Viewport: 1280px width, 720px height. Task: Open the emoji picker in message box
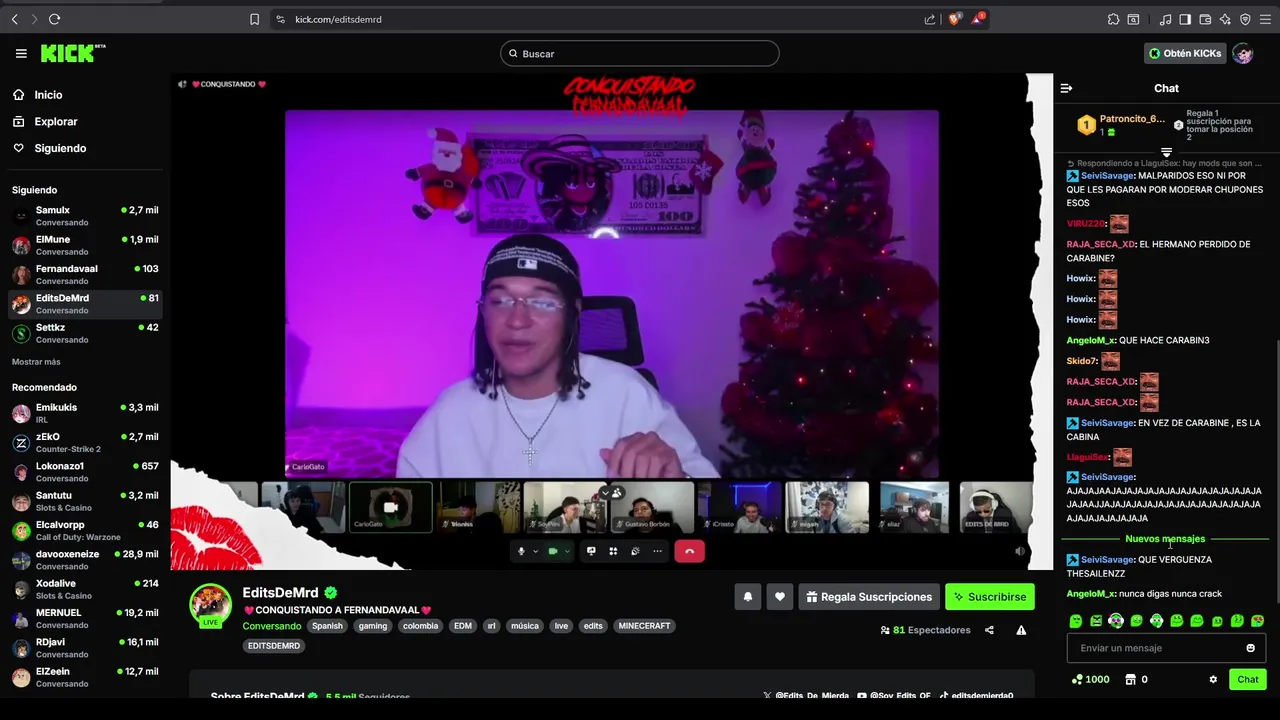click(x=1250, y=648)
